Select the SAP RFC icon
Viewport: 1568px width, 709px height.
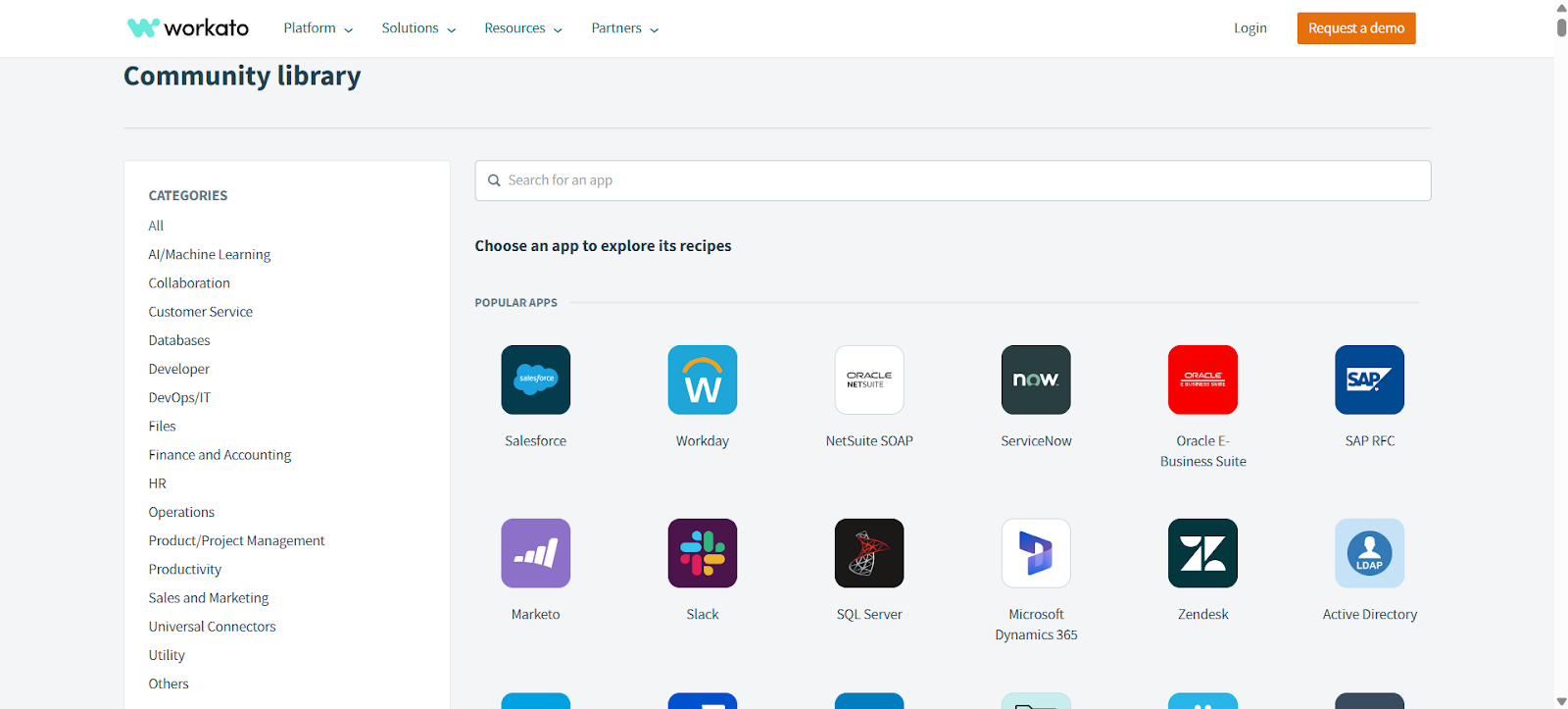click(1369, 380)
